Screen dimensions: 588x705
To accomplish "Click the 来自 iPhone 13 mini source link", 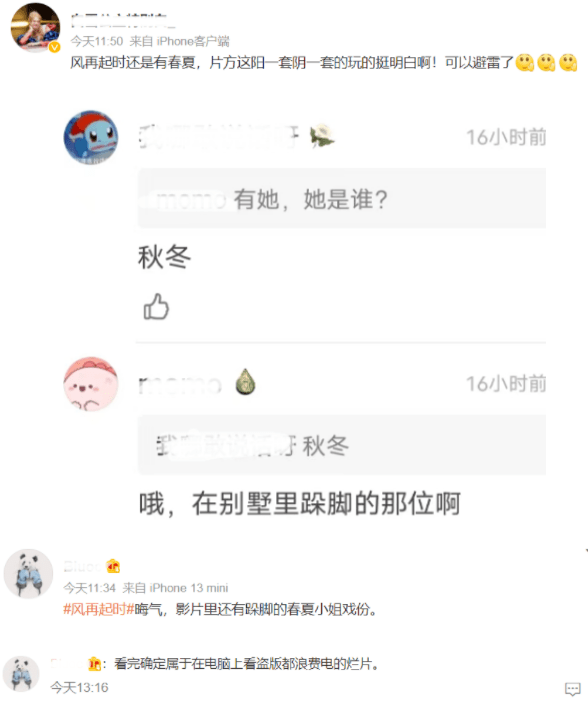I will [175, 588].
